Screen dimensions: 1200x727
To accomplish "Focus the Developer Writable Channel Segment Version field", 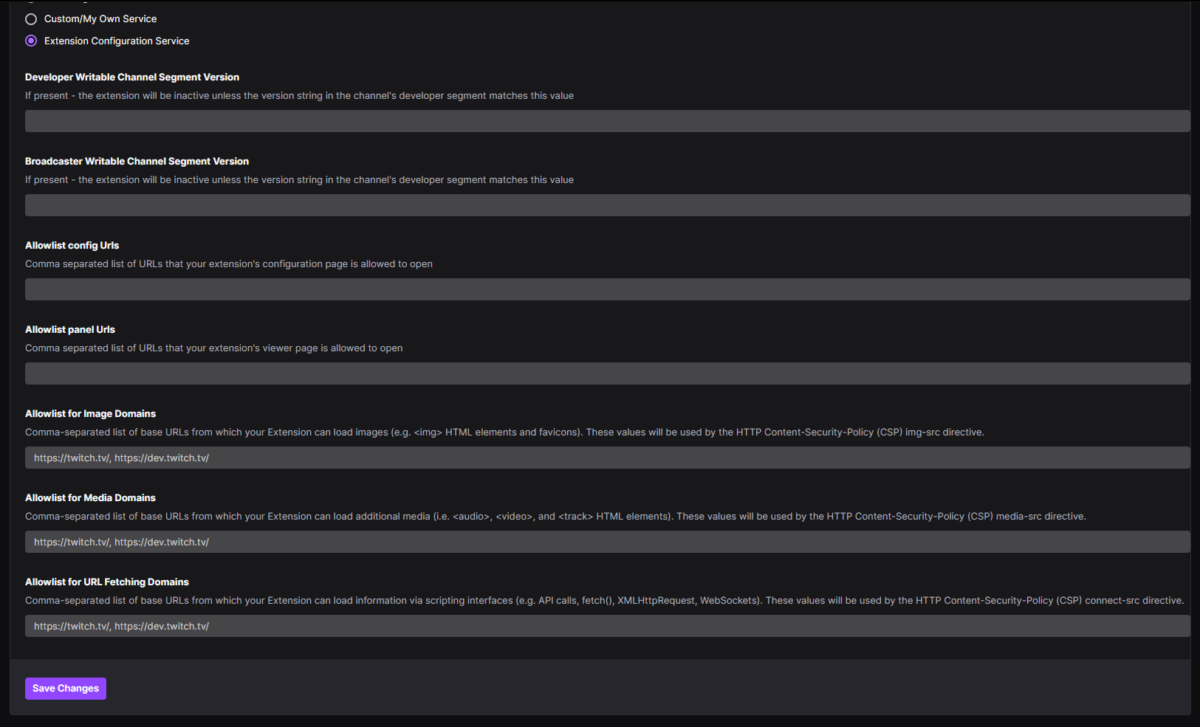I will coord(607,121).
